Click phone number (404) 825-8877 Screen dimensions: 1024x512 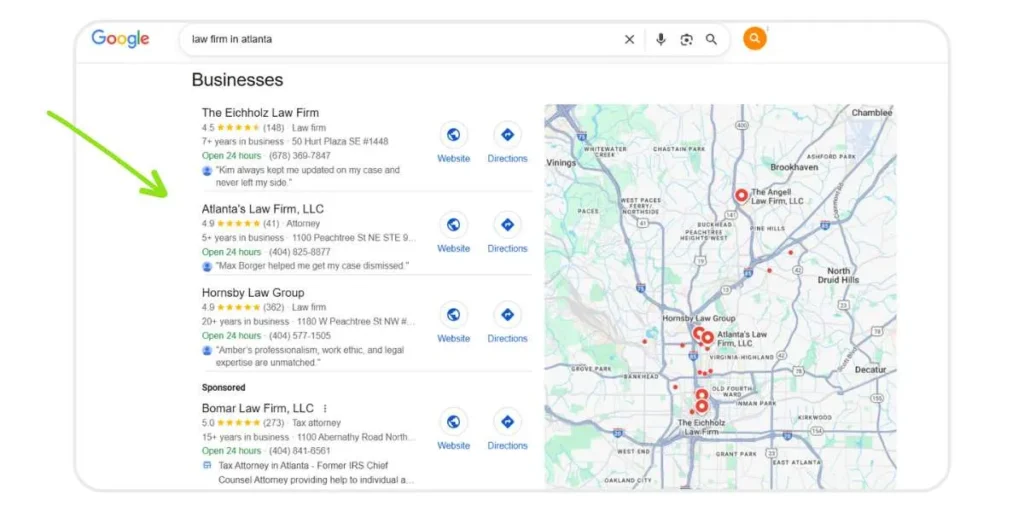300,252
